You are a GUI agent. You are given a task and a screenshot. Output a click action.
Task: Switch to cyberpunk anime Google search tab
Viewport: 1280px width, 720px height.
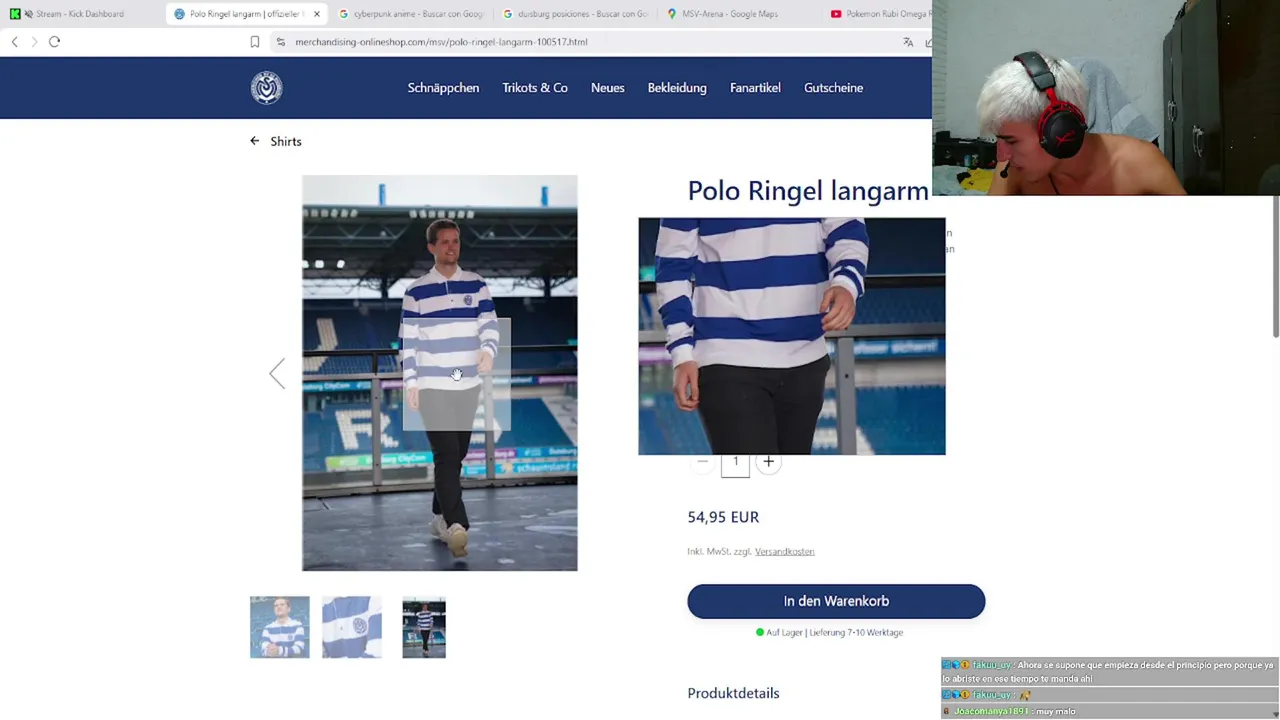[x=409, y=14]
